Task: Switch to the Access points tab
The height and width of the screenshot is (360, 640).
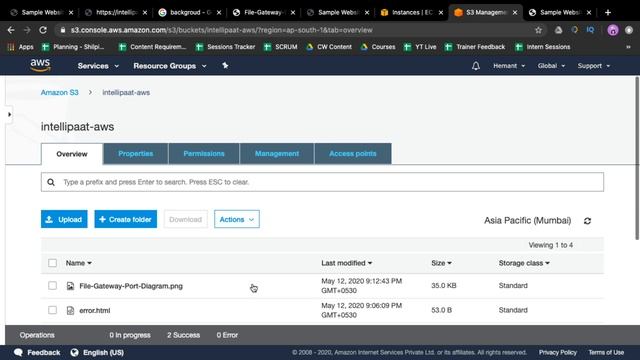Action: 353,153
